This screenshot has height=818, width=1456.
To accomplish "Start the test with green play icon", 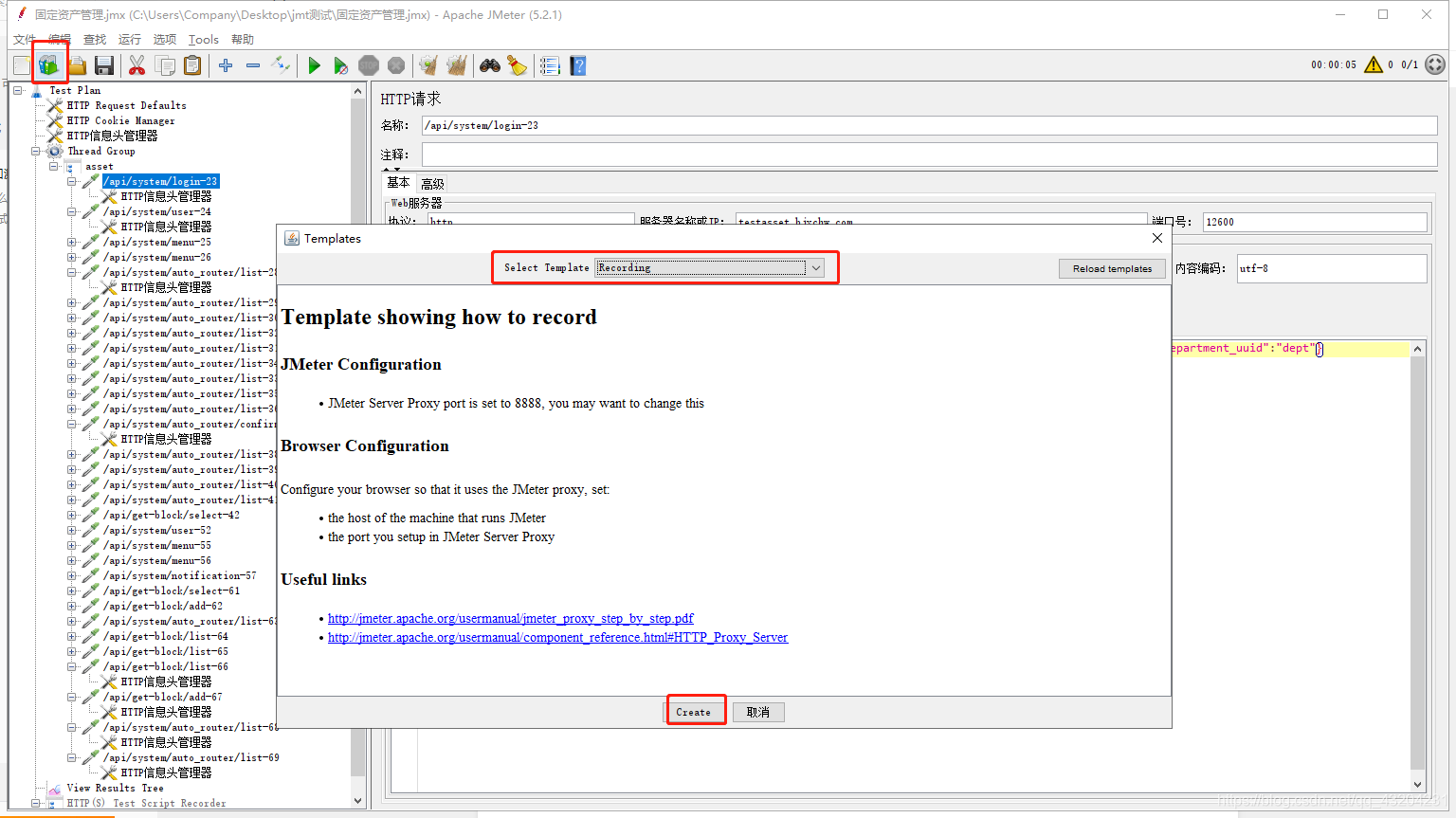I will point(314,65).
